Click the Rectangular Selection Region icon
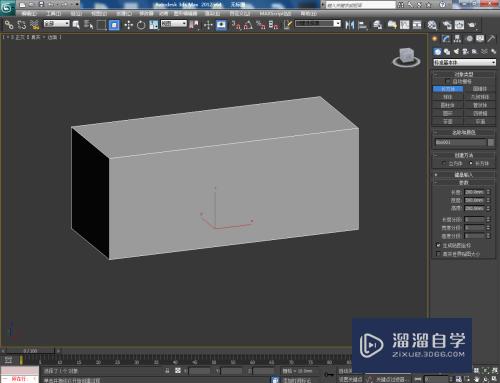This screenshot has height=383, width=500. [x=101, y=25]
